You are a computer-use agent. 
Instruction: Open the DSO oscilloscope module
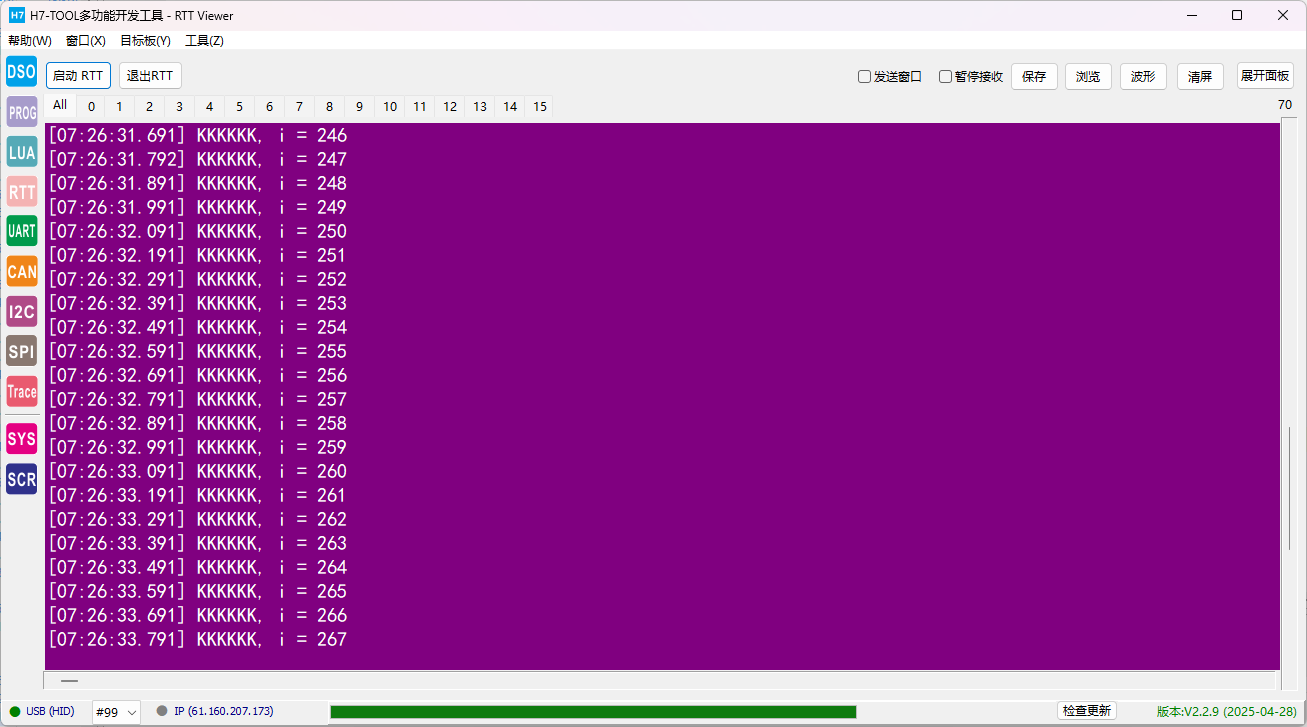coord(21,72)
